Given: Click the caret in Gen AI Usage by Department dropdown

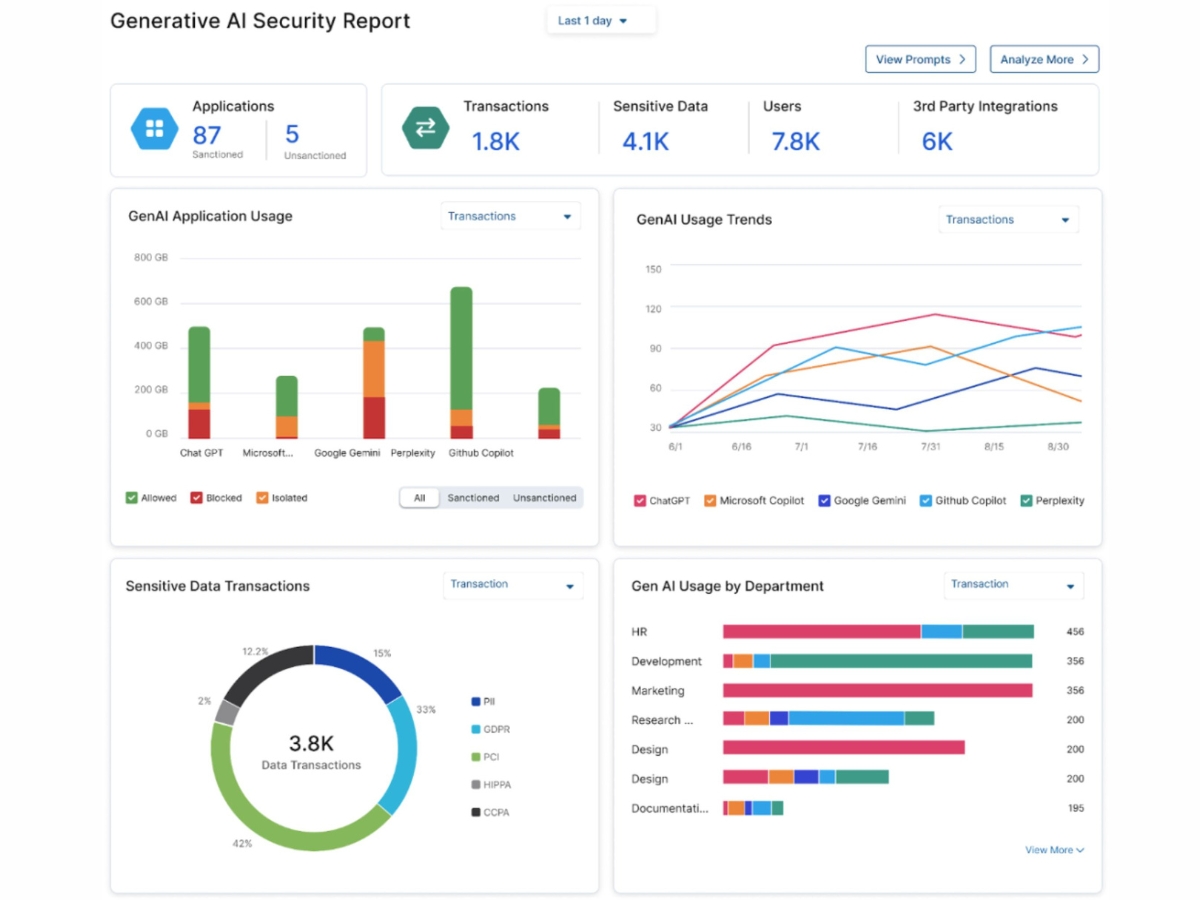Looking at the screenshot, I should [x=1070, y=586].
